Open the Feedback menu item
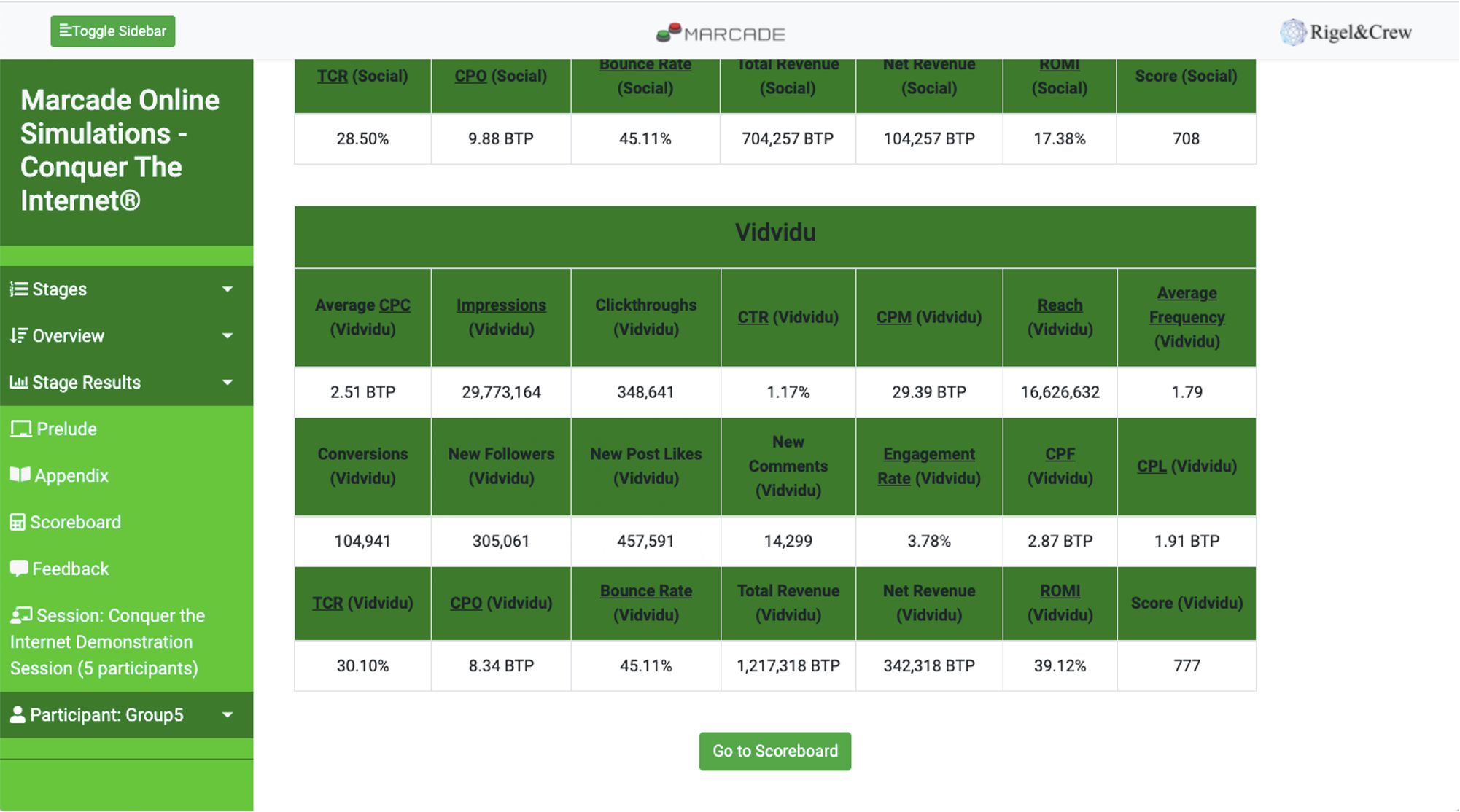The image size is (1460, 812). [71, 569]
